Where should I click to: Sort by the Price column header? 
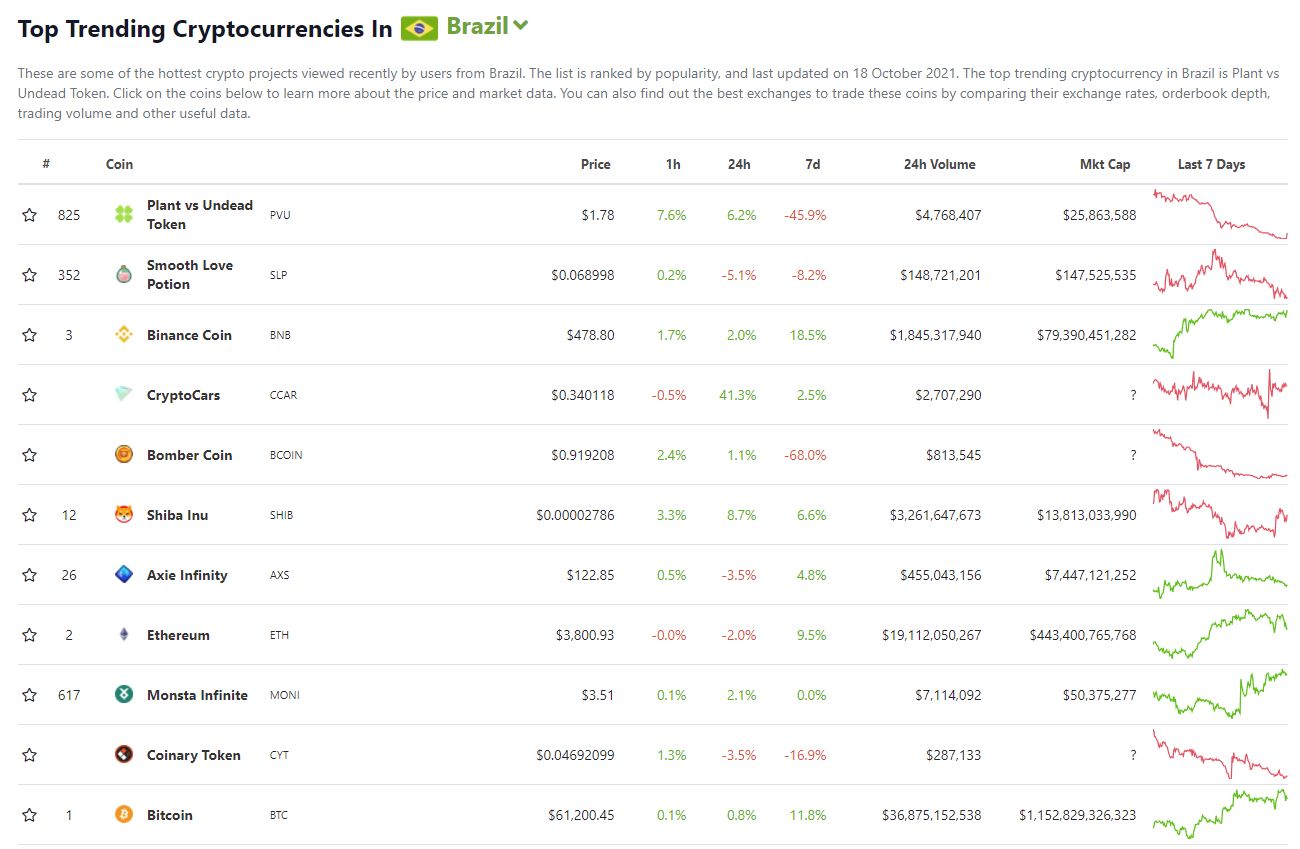pyautogui.click(x=595, y=164)
